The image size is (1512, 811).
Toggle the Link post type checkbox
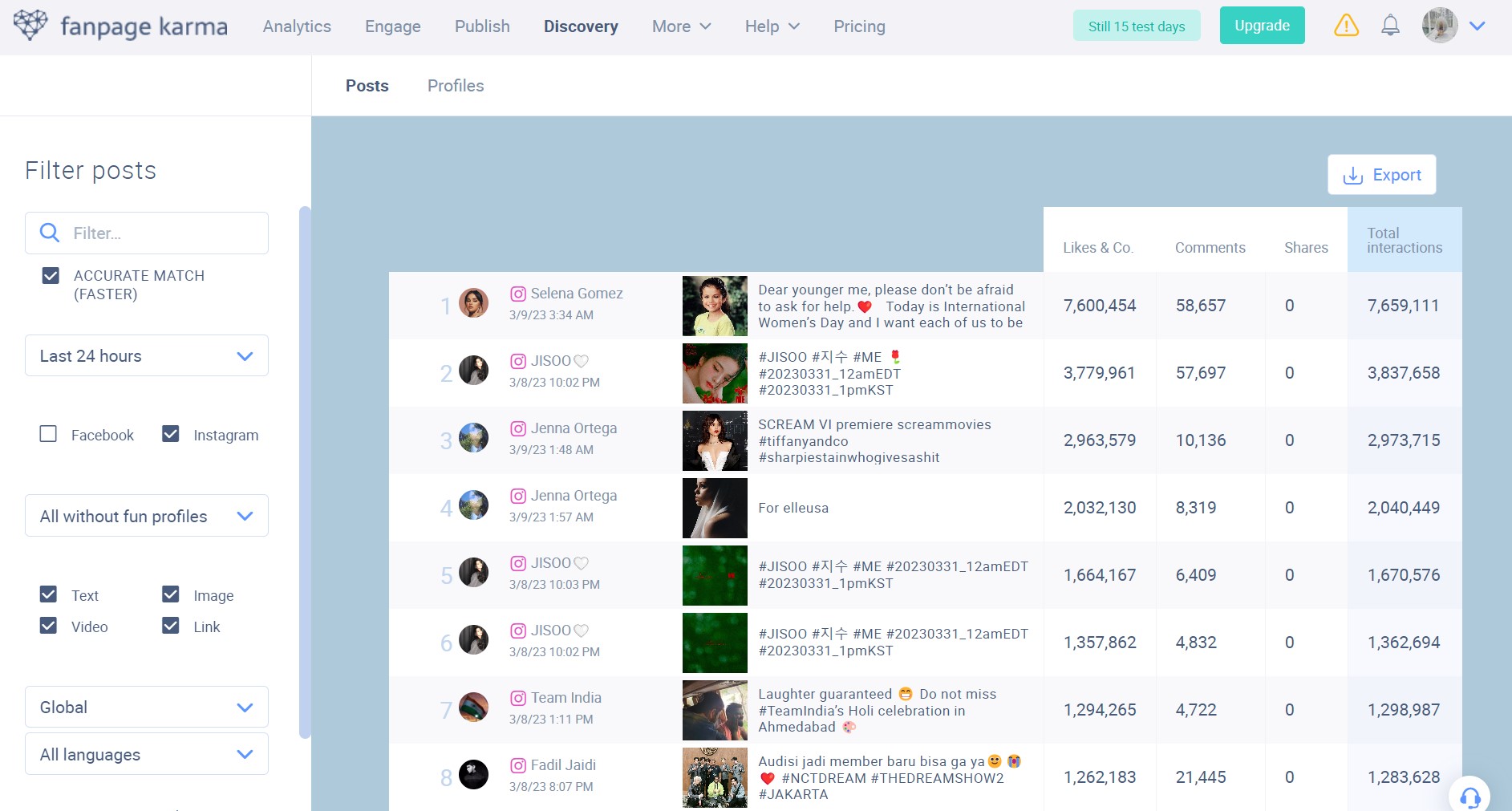171,626
